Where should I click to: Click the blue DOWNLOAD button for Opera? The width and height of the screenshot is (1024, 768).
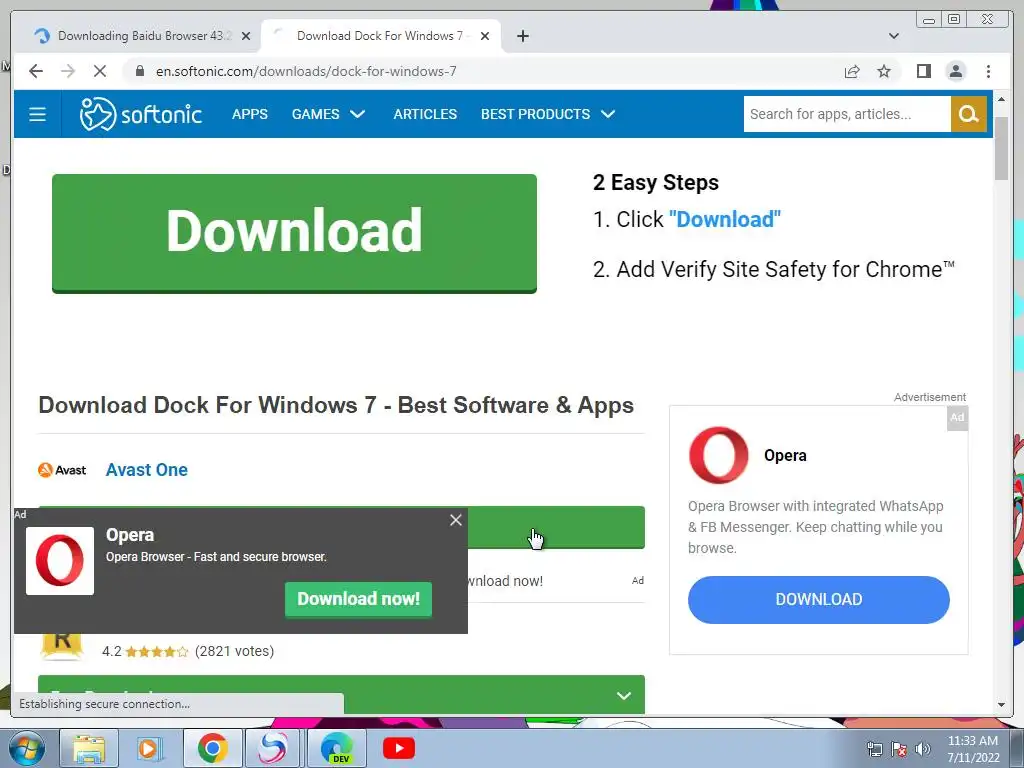[x=818, y=600]
